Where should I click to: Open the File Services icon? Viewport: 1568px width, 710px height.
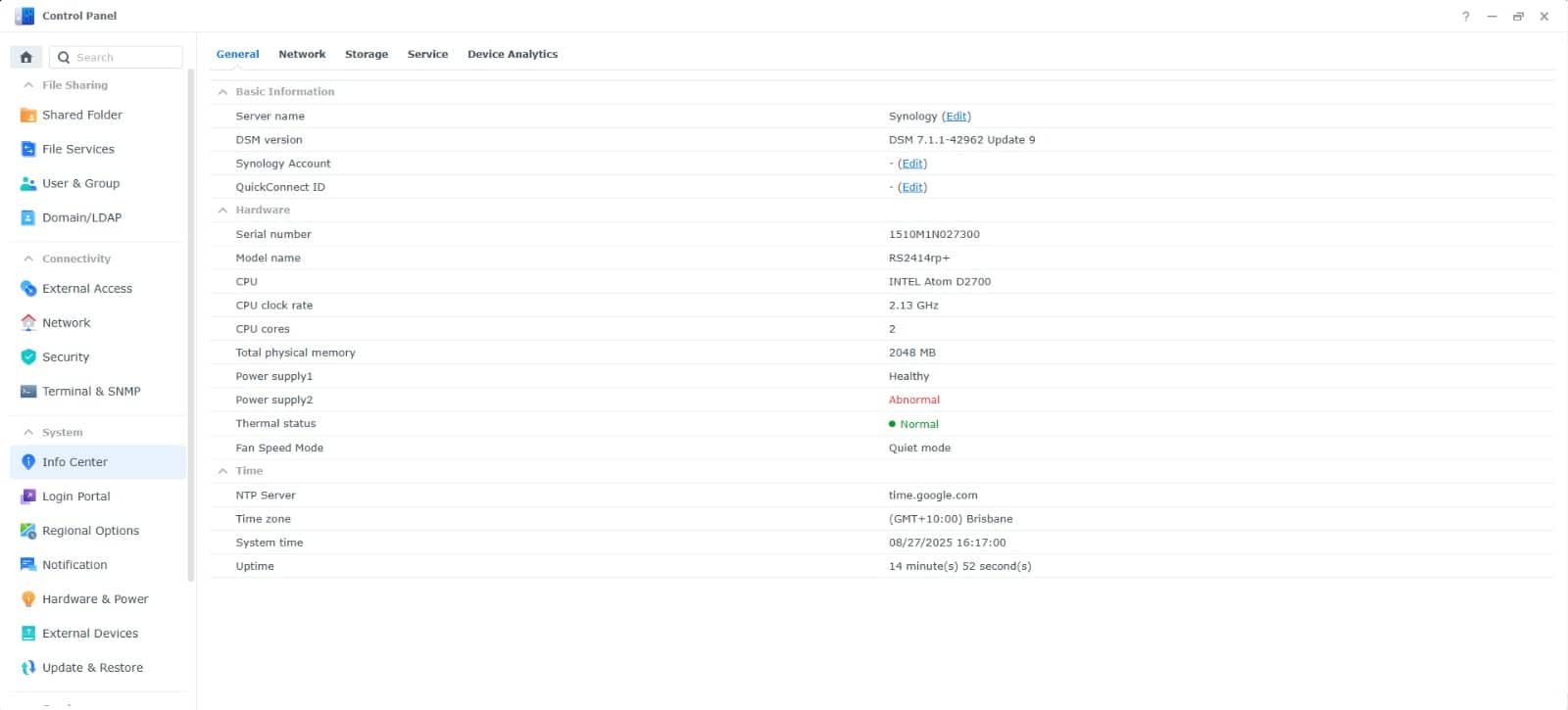pos(28,150)
